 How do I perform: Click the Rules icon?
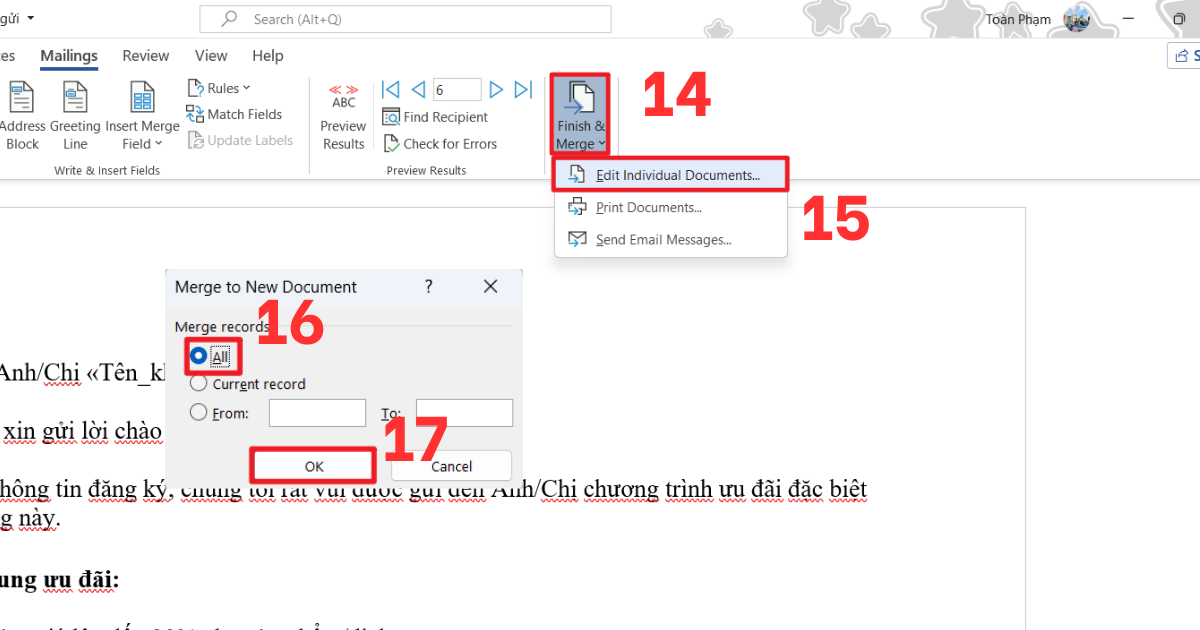click(195, 88)
